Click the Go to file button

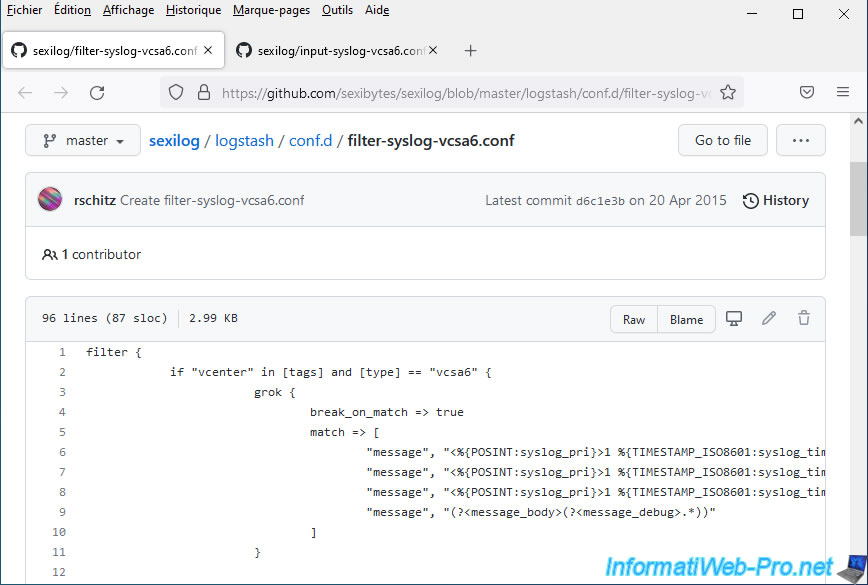click(723, 141)
